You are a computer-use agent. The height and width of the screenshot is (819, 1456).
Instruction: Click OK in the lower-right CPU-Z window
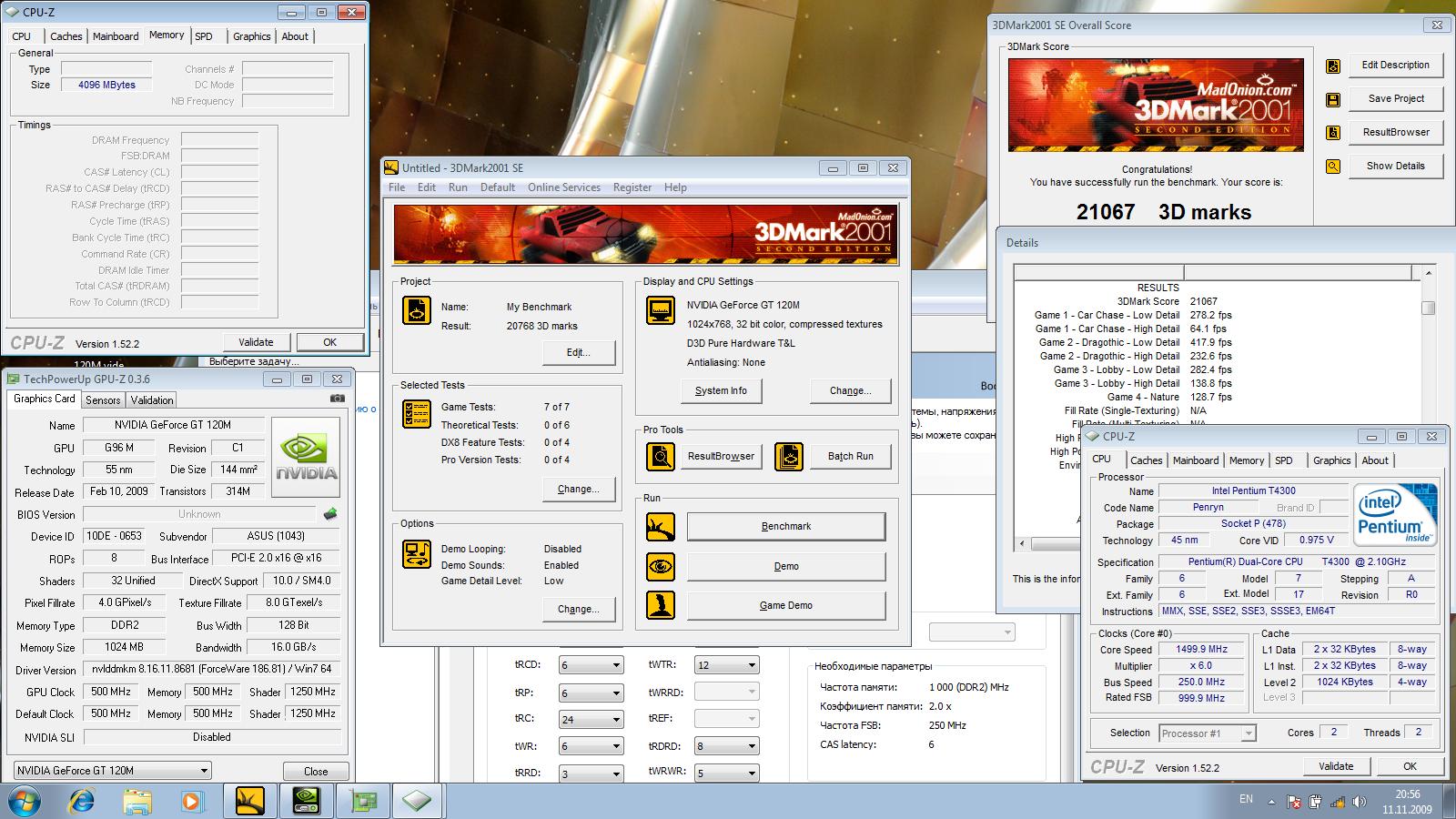click(x=1410, y=766)
